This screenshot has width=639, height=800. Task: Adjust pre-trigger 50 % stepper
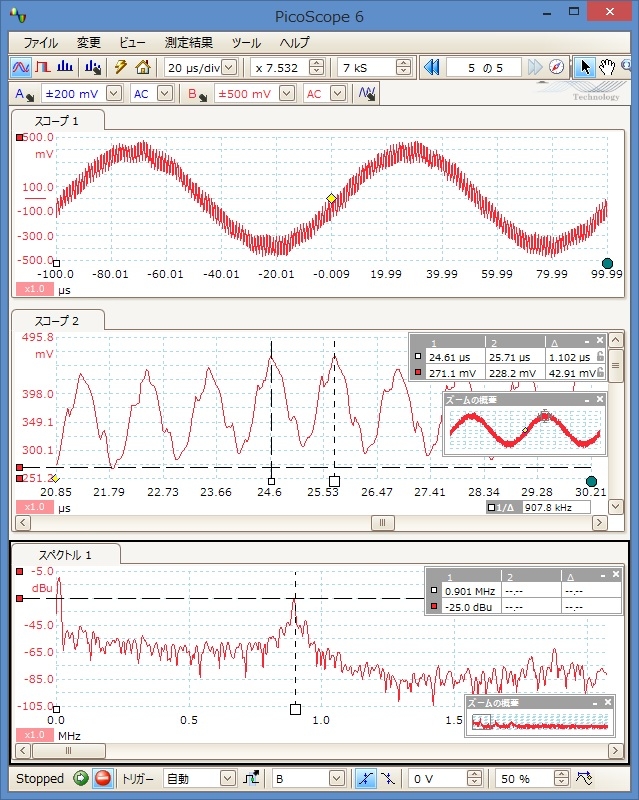(561, 779)
